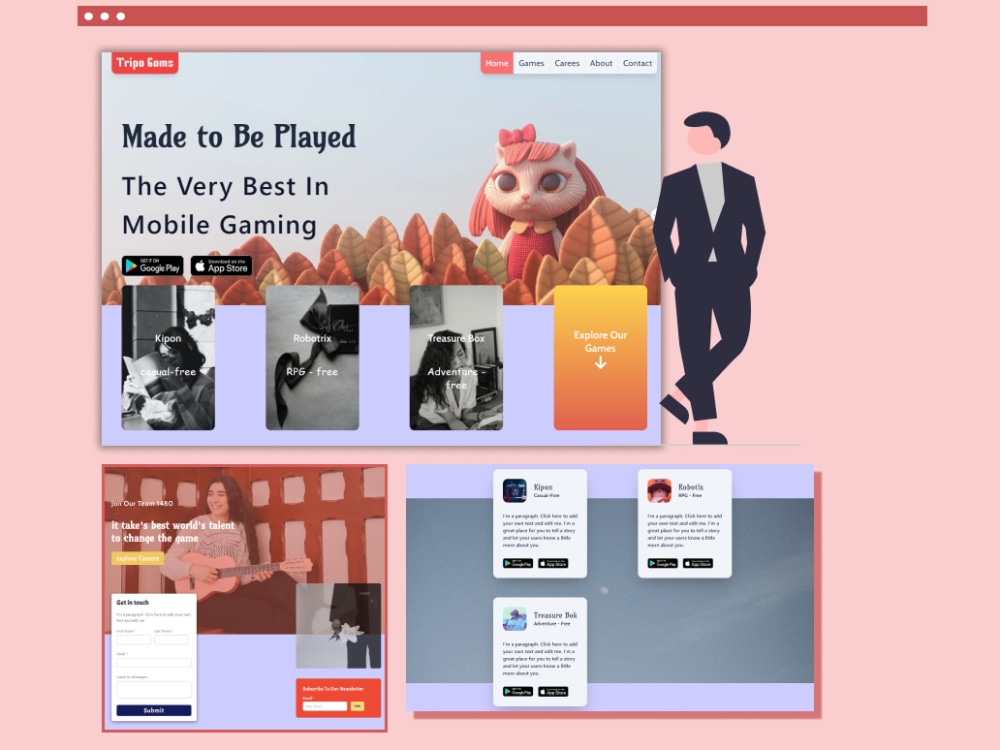Open the Contact nav item
1000x750 pixels.
637,63
